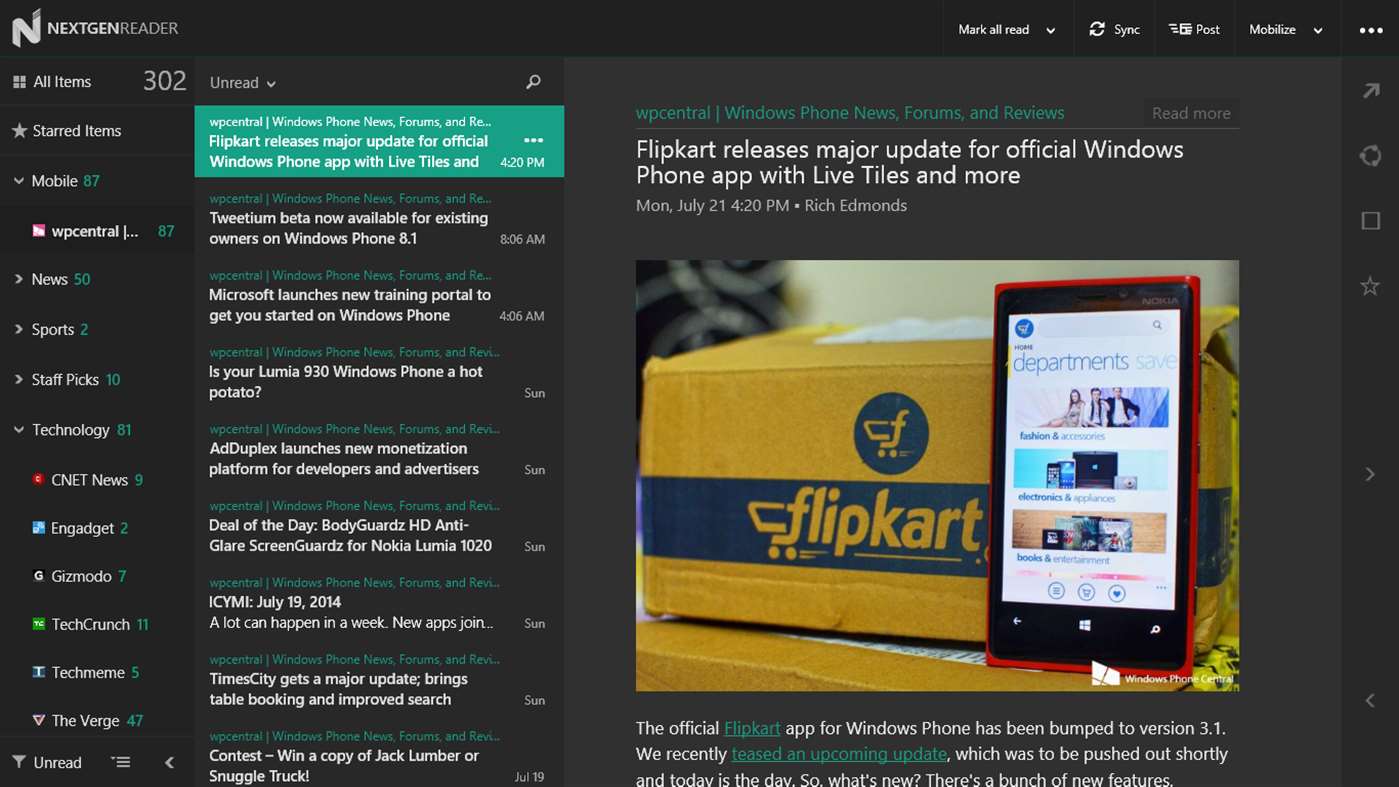Select the Techmeme feed
Viewport: 1399px width, 787px height.
(x=97, y=672)
